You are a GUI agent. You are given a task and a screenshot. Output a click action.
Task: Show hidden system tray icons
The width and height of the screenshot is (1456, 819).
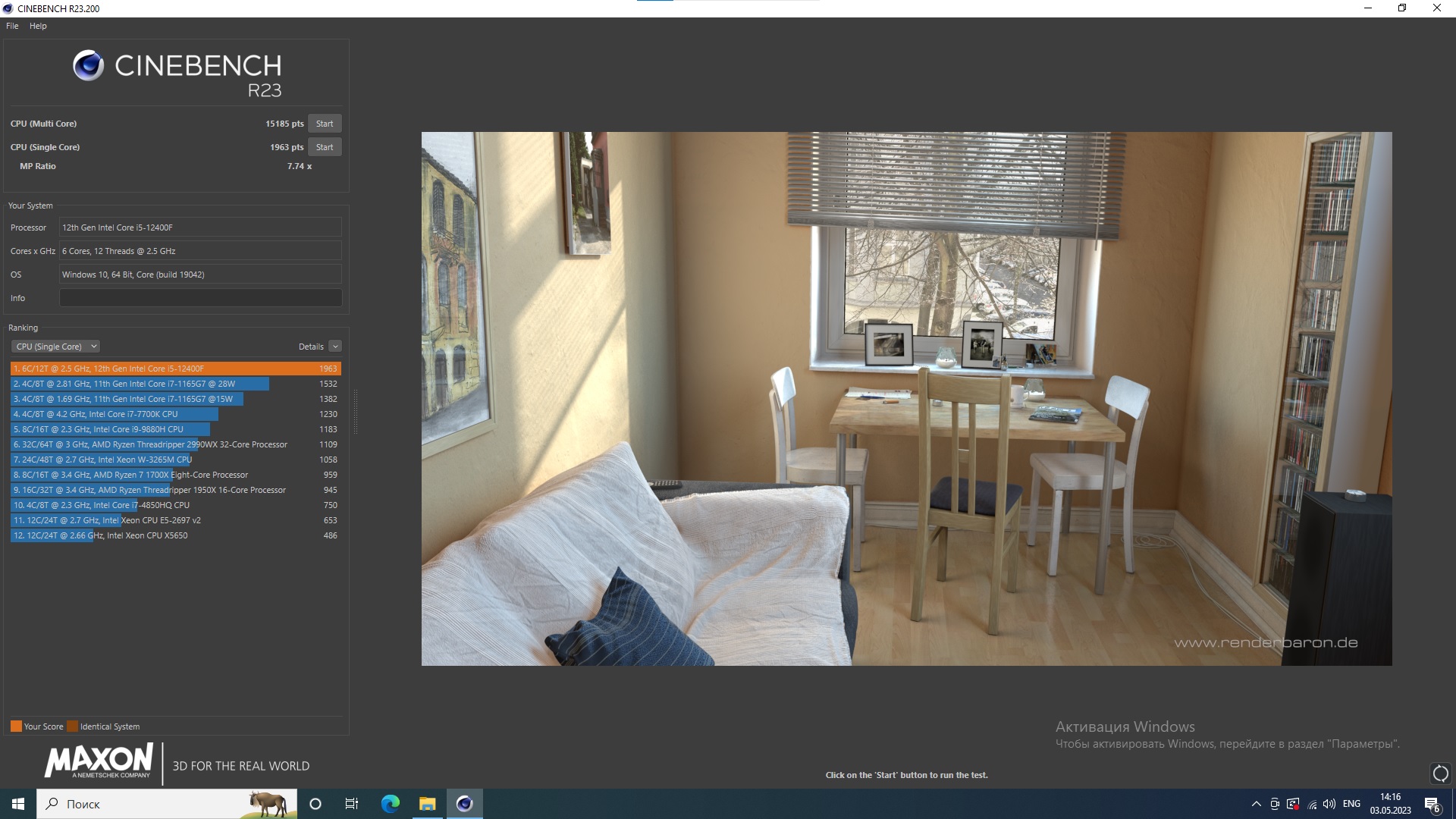(1257, 804)
